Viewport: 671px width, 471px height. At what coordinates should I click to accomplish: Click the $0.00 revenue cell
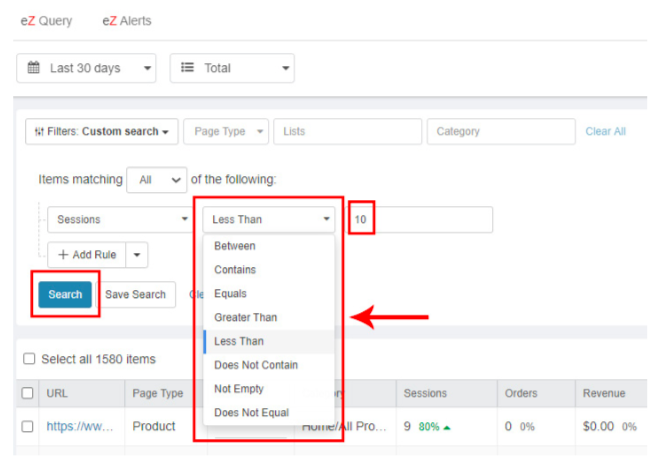(x=598, y=427)
